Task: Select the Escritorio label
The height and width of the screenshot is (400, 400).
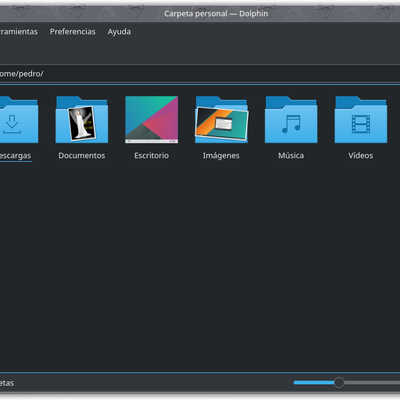Action: (x=151, y=156)
